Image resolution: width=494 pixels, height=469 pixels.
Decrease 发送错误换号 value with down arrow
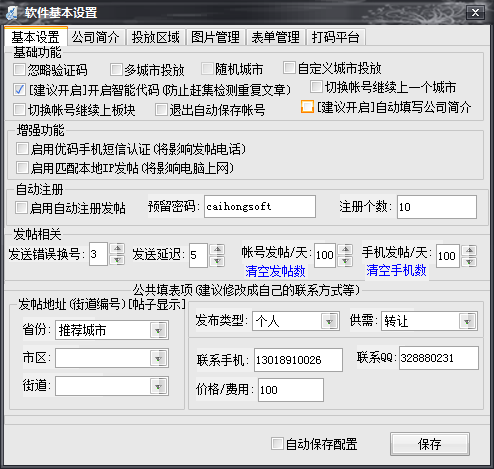[x=117, y=260]
